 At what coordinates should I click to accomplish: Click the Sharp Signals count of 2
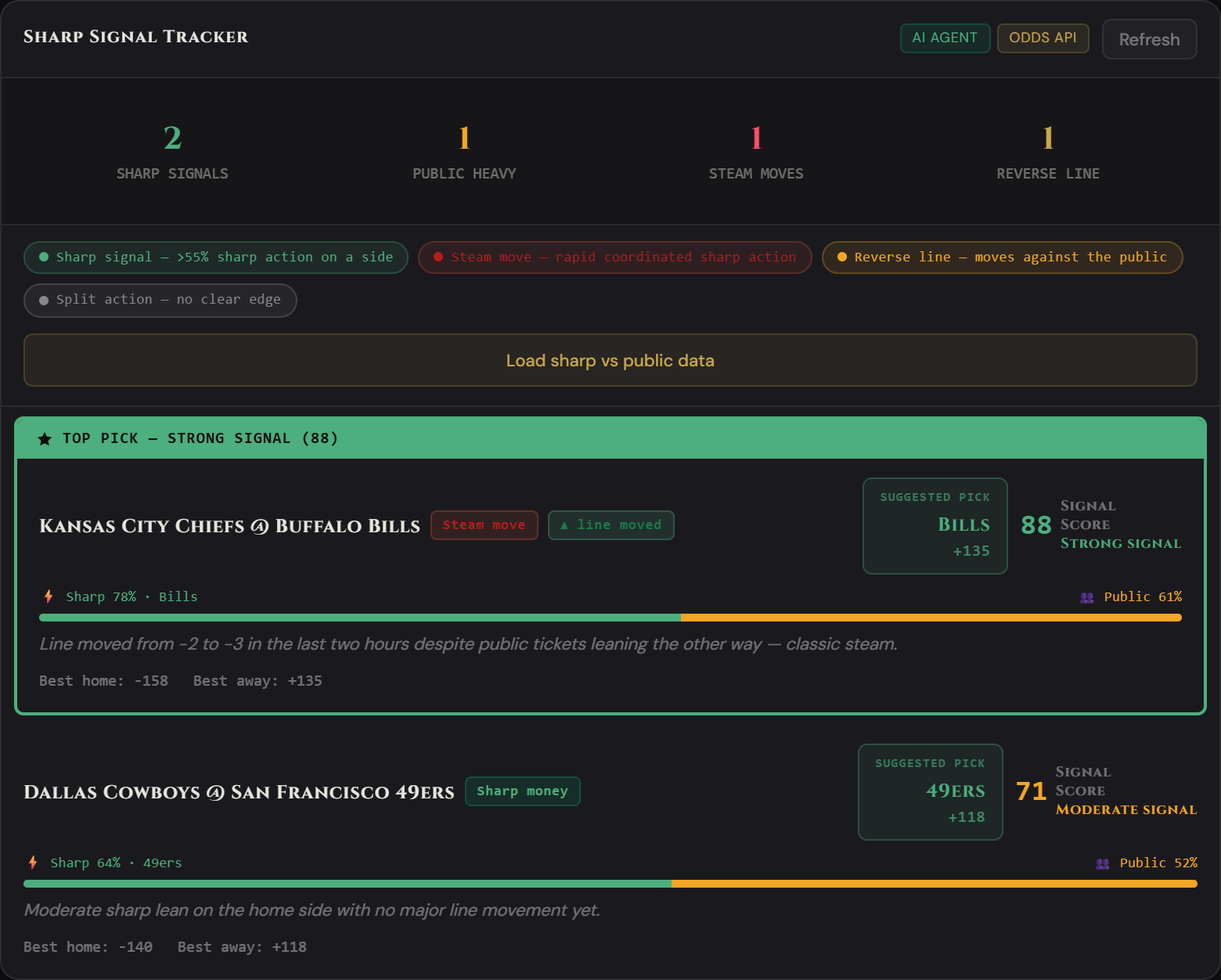tap(172, 139)
